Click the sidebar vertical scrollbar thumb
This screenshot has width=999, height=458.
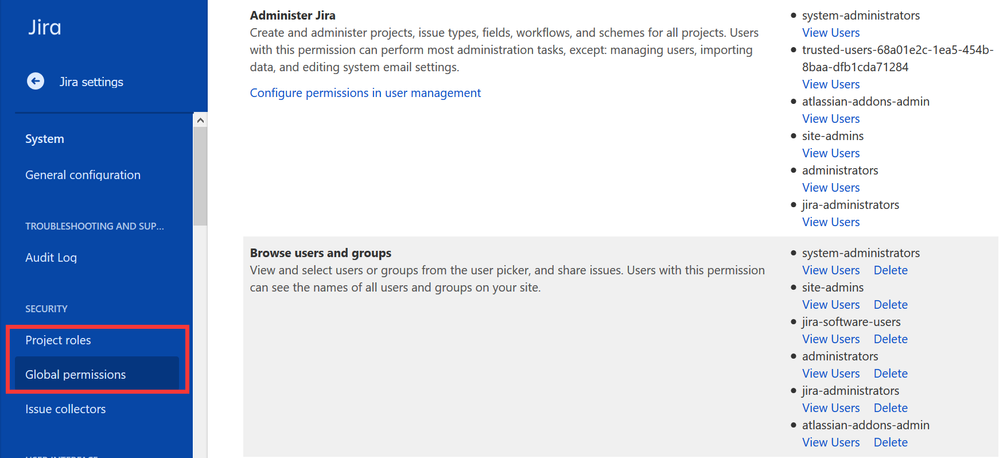click(200, 176)
